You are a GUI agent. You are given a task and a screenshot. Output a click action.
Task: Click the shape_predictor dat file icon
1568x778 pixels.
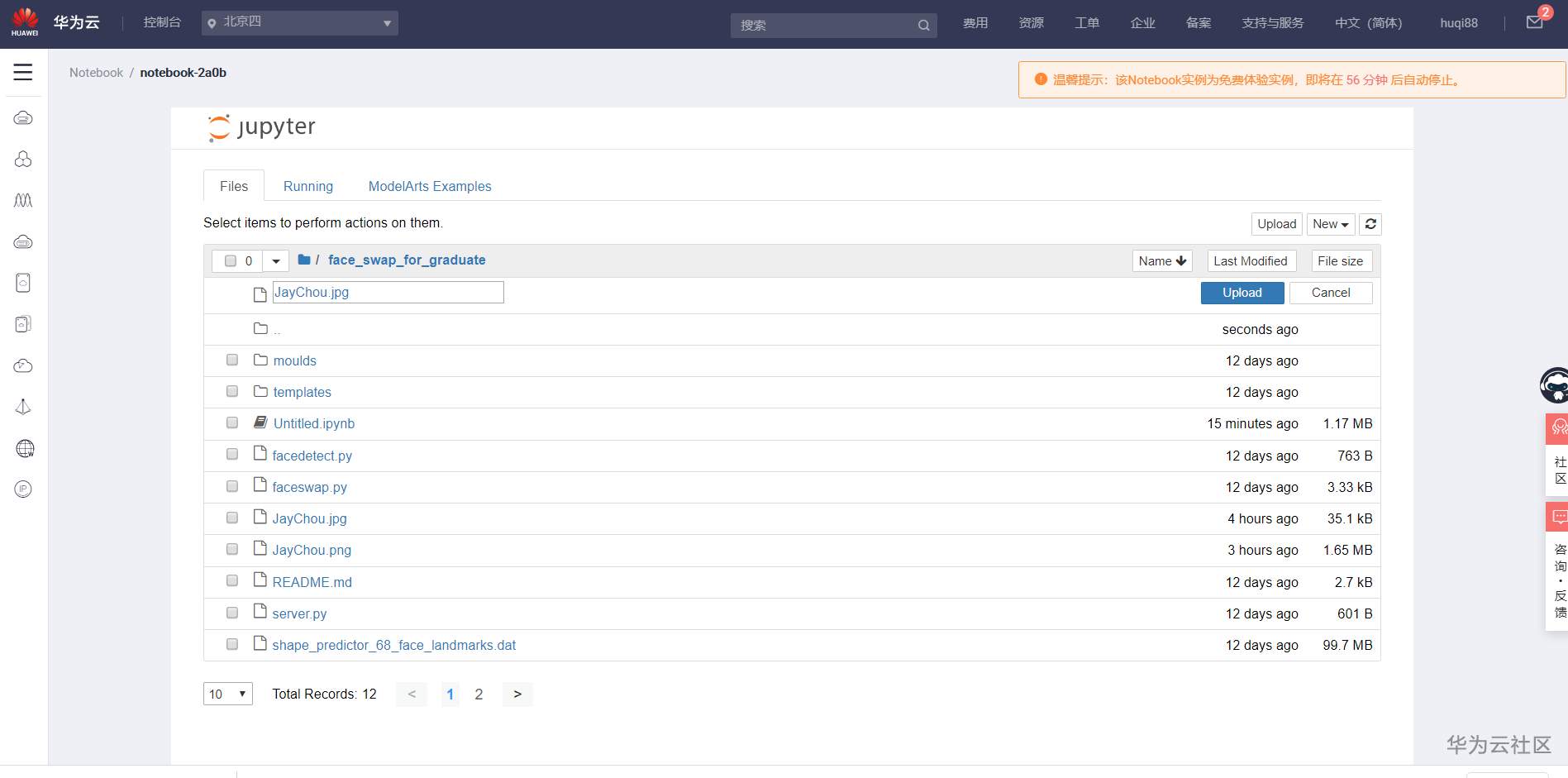coord(260,643)
